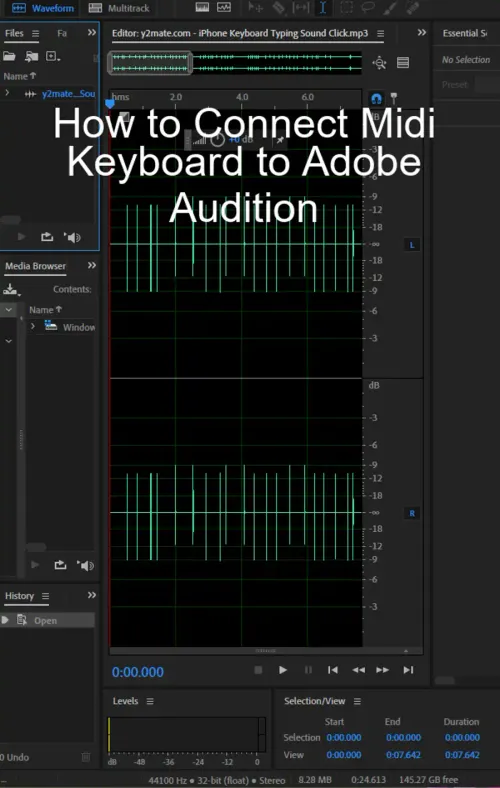
Task: Click the blue playhead marker on timeline
Action: click(110, 104)
